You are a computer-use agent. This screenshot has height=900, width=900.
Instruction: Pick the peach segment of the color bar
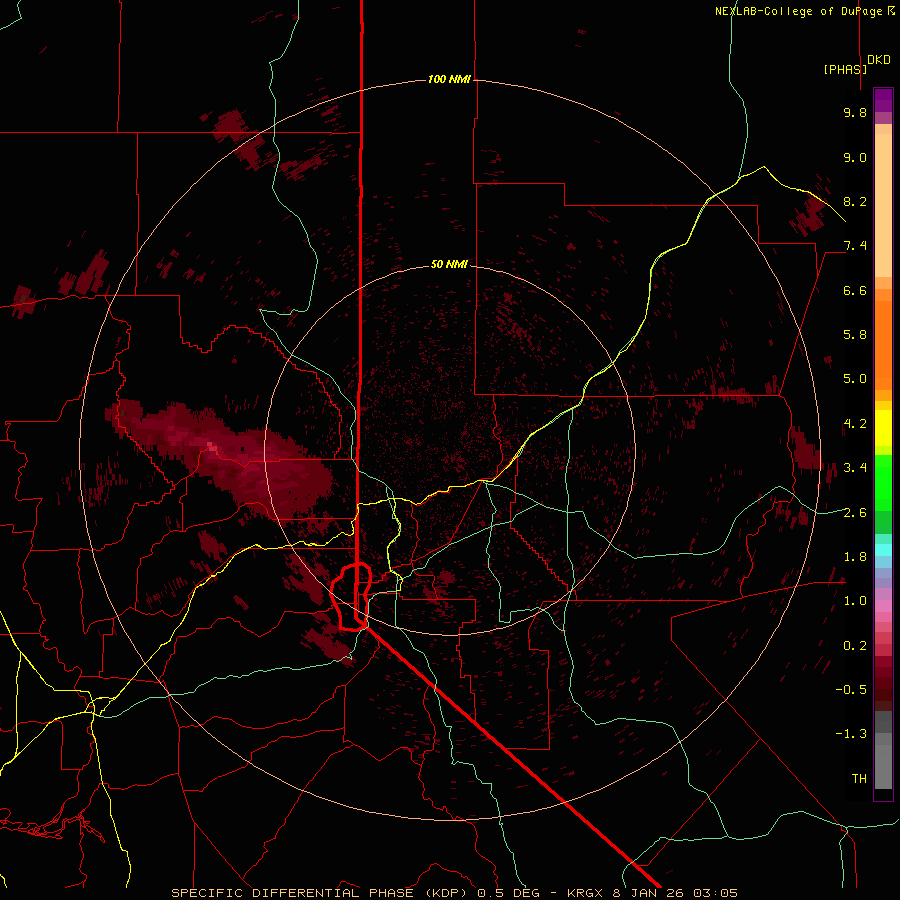tap(883, 207)
